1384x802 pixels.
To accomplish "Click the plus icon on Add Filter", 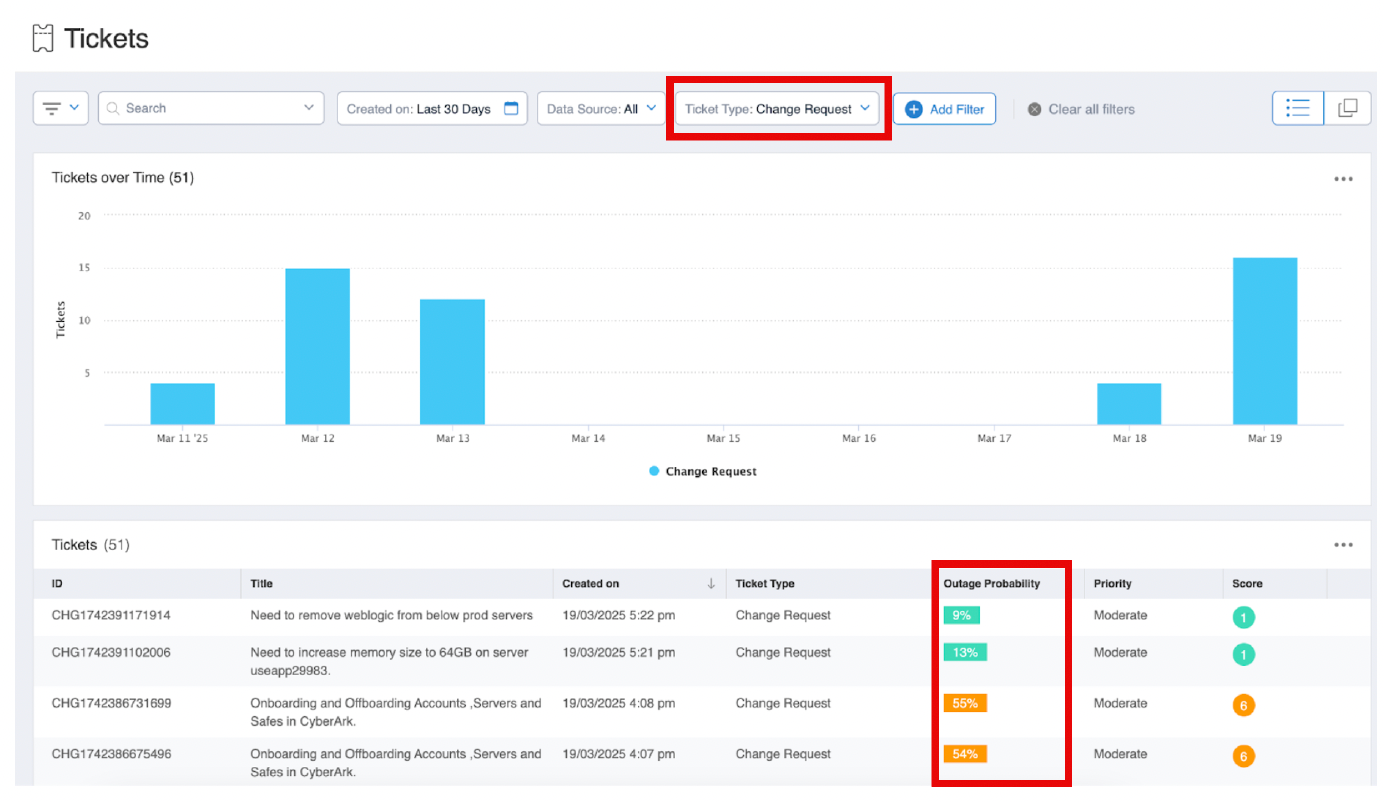I will pyautogui.click(x=913, y=109).
